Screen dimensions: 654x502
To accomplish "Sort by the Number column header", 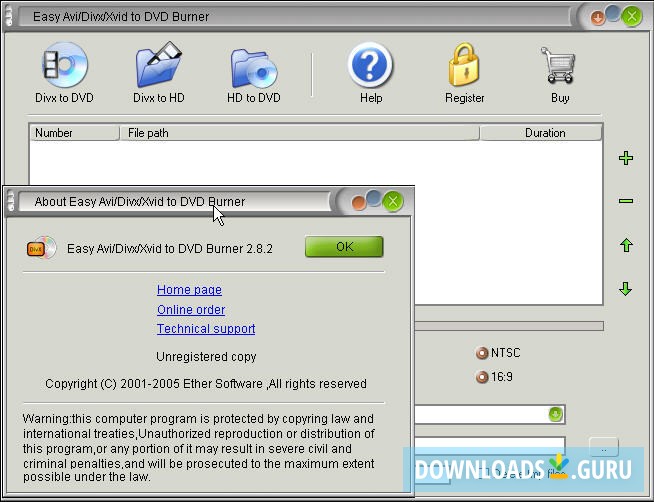I will [74, 133].
